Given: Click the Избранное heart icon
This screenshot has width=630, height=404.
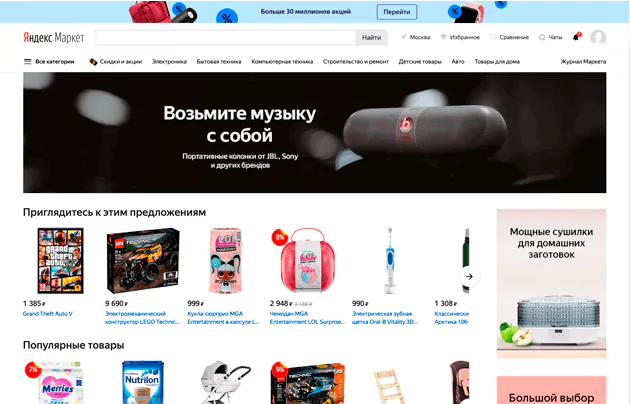Looking at the screenshot, I should click(x=443, y=37).
